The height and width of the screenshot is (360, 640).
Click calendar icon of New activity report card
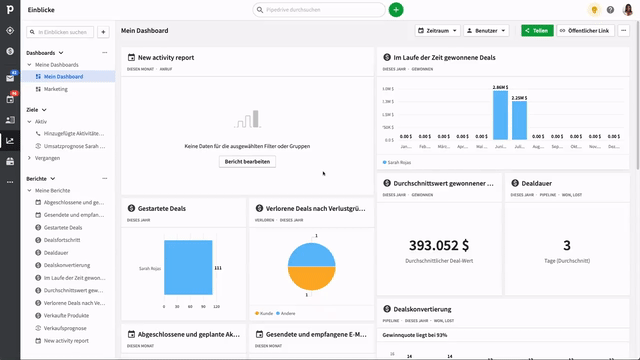click(x=131, y=58)
